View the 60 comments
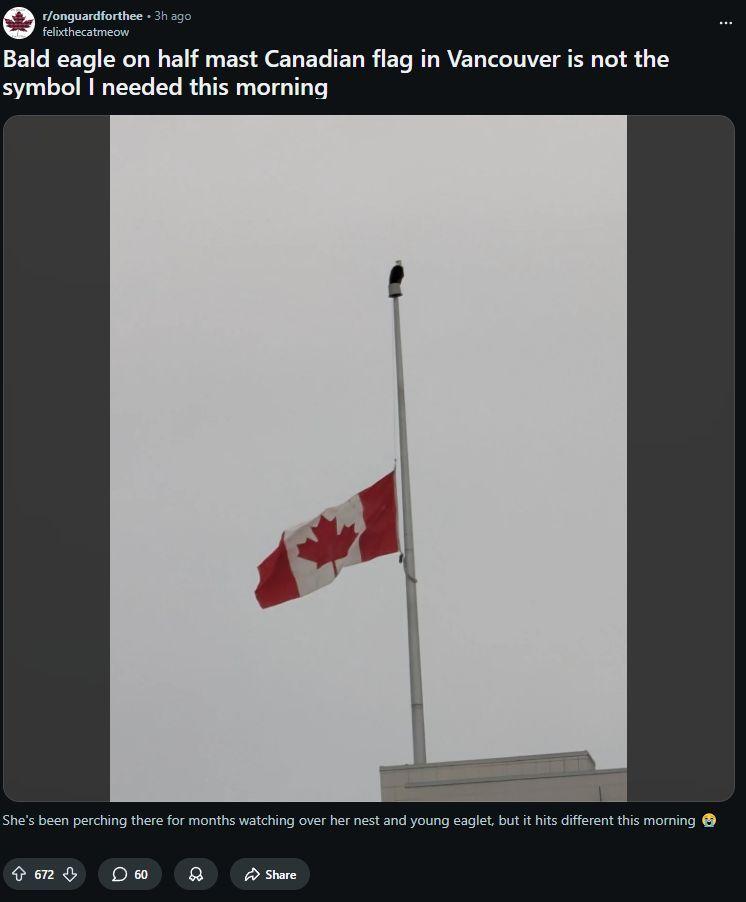 pyautogui.click(x=130, y=874)
